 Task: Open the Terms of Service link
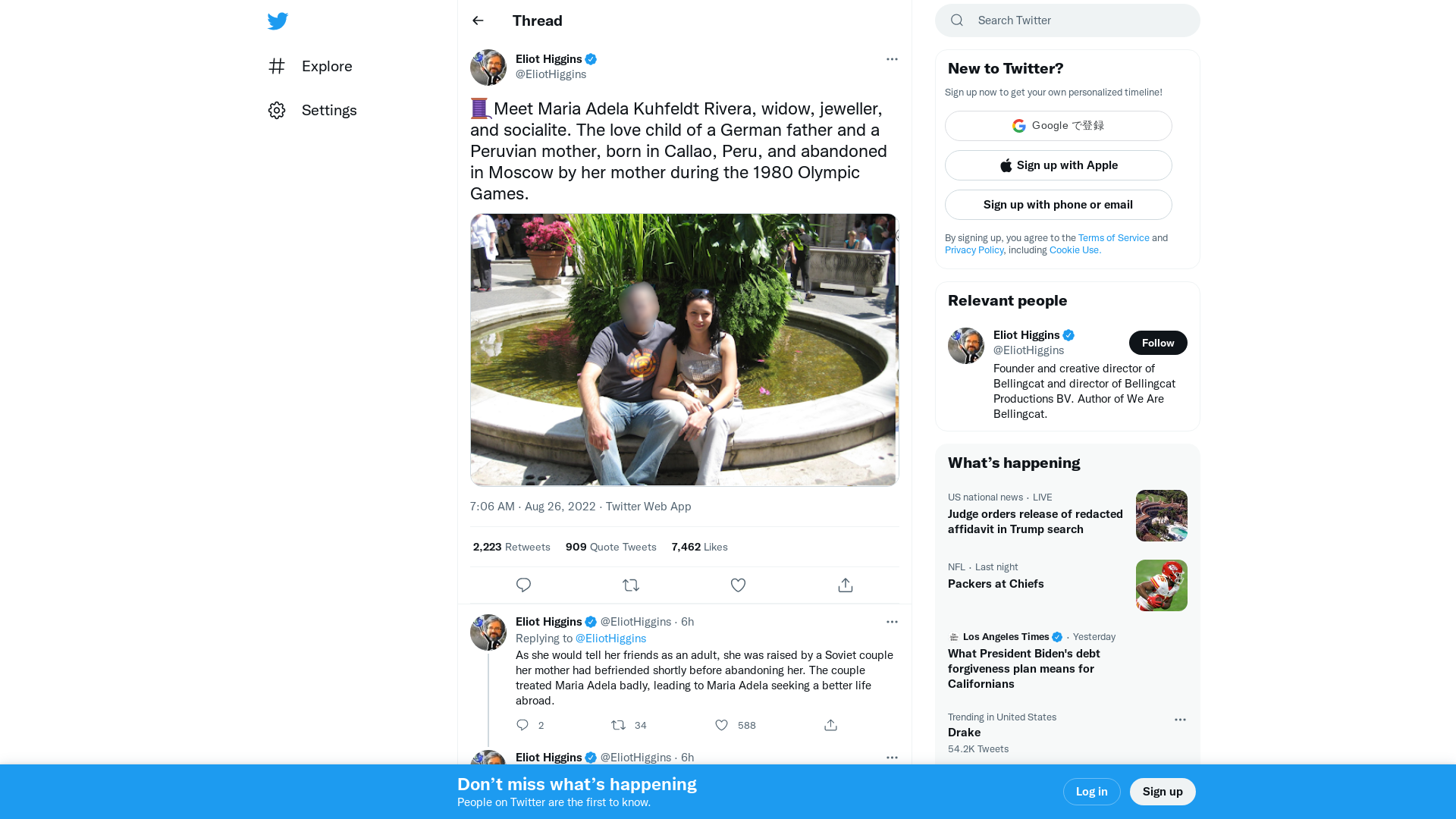[1113, 237]
